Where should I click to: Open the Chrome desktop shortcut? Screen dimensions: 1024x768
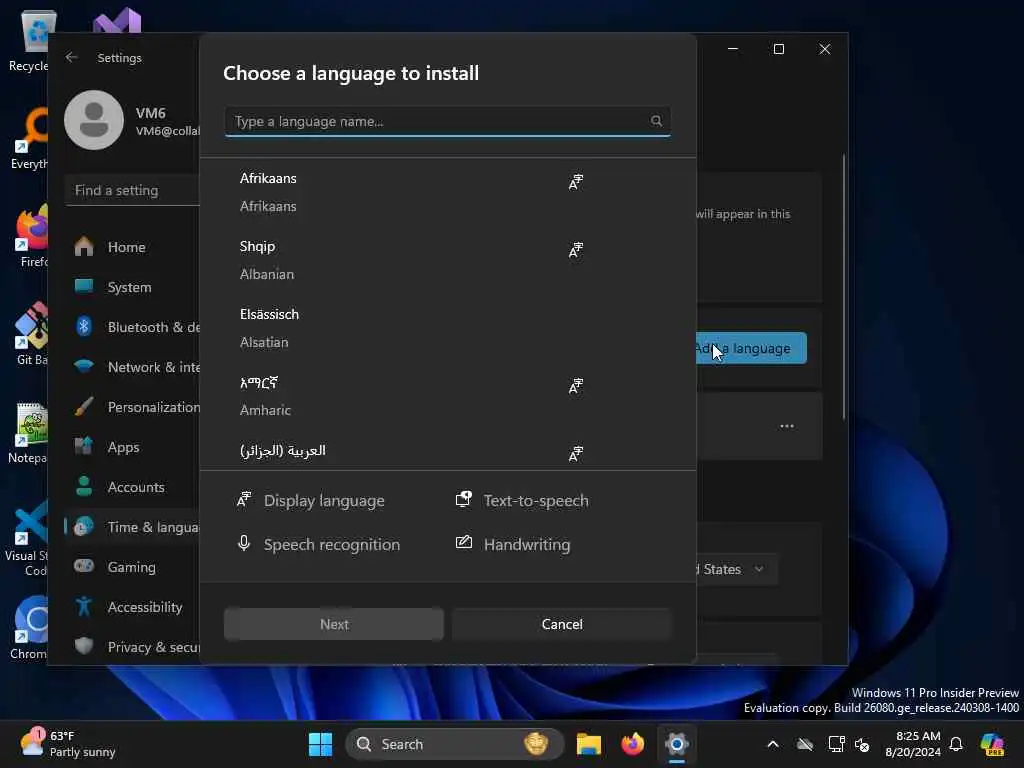30,628
